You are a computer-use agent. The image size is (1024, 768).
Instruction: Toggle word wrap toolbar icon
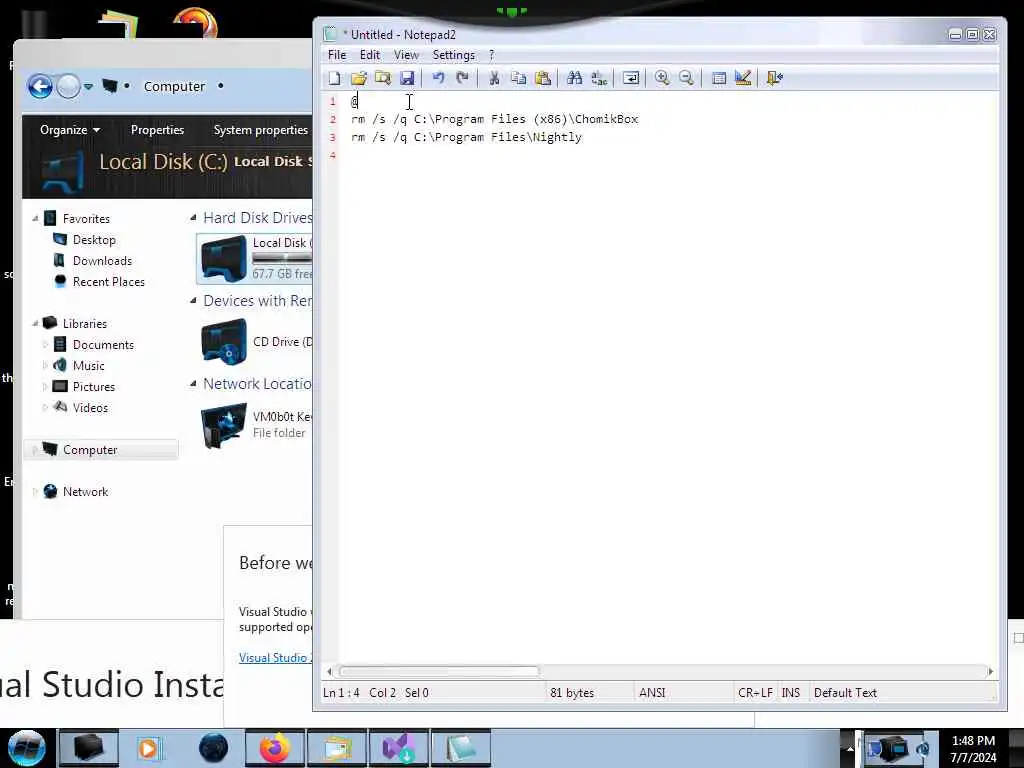tap(631, 78)
